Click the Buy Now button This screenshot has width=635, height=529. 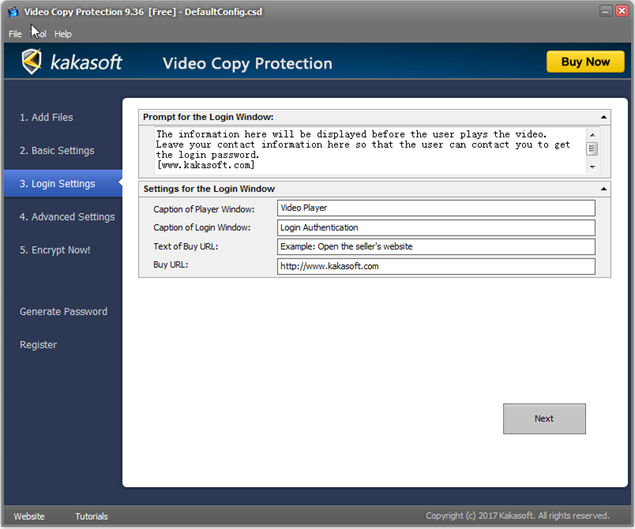tap(585, 62)
